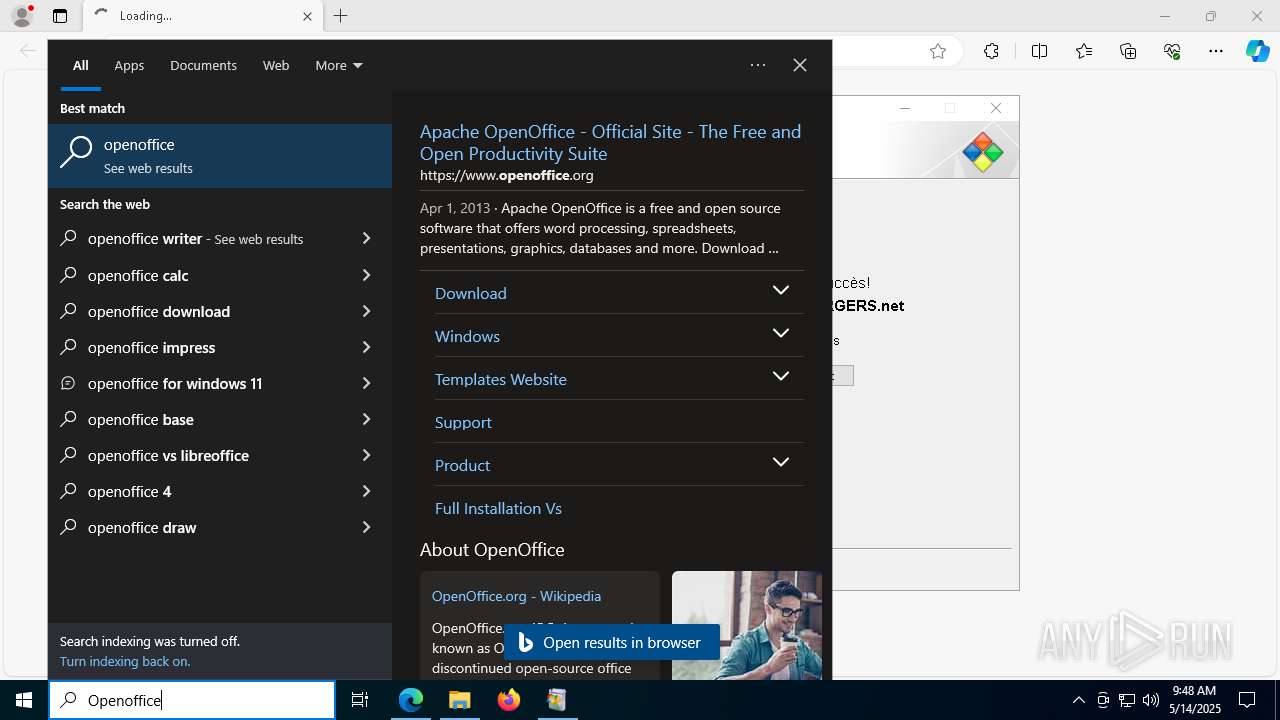The height and width of the screenshot is (720, 1280).
Task: Open Edge Extensions puzzle icon
Action: tap(991, 51)
